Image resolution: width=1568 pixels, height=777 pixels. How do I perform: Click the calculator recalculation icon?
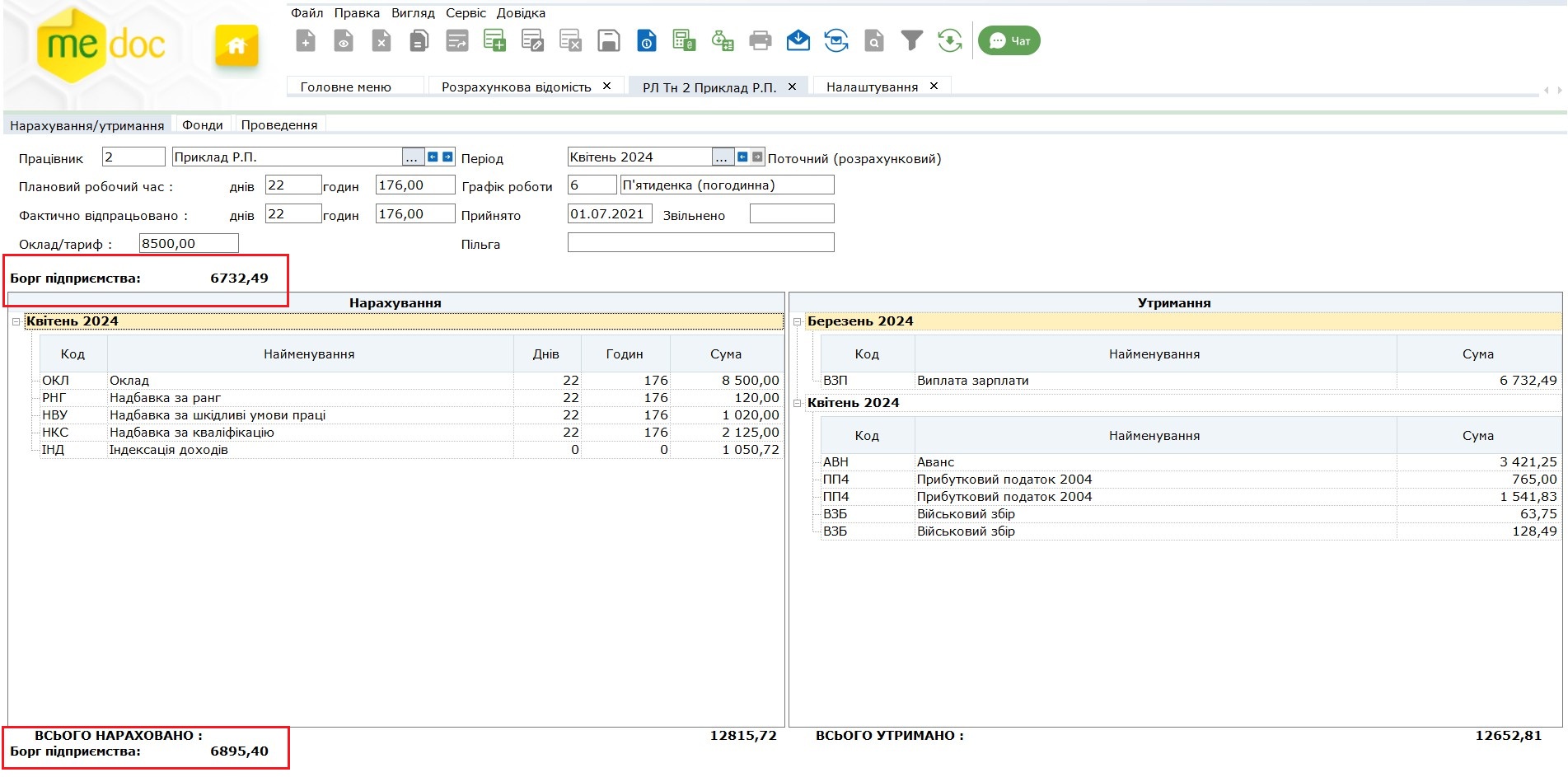(684, 40)
